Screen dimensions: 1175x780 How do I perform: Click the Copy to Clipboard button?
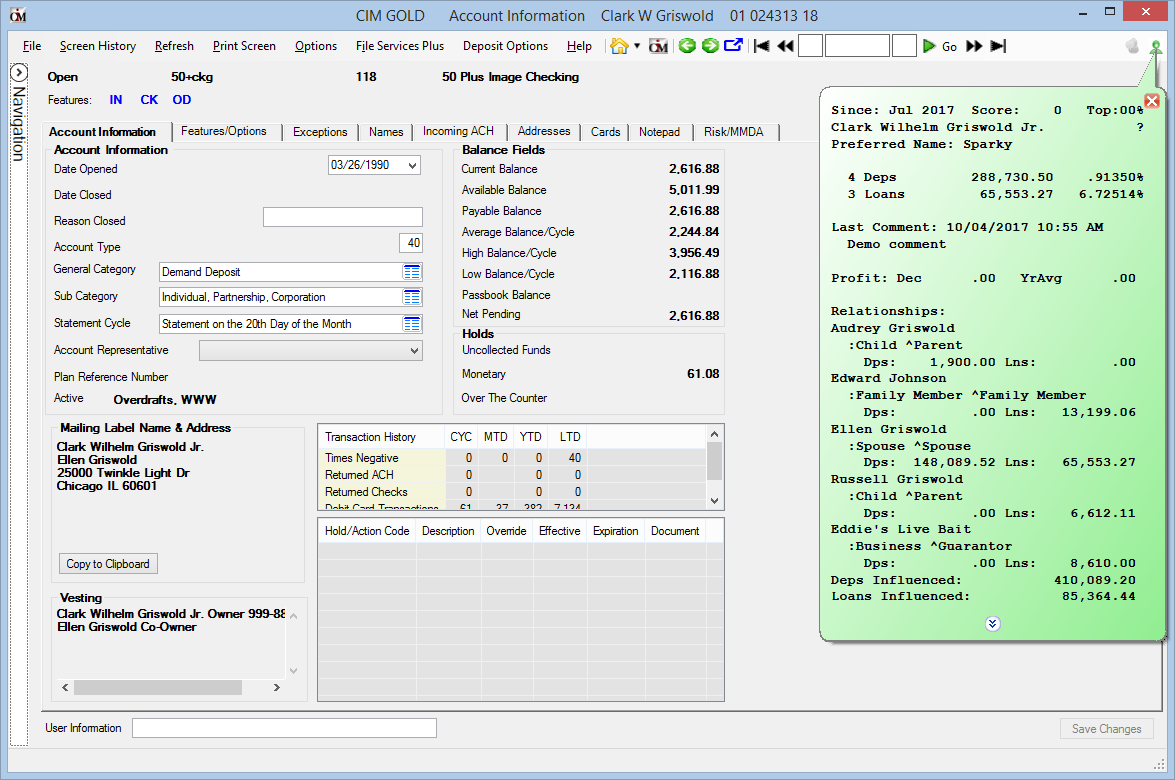point(108,563)
